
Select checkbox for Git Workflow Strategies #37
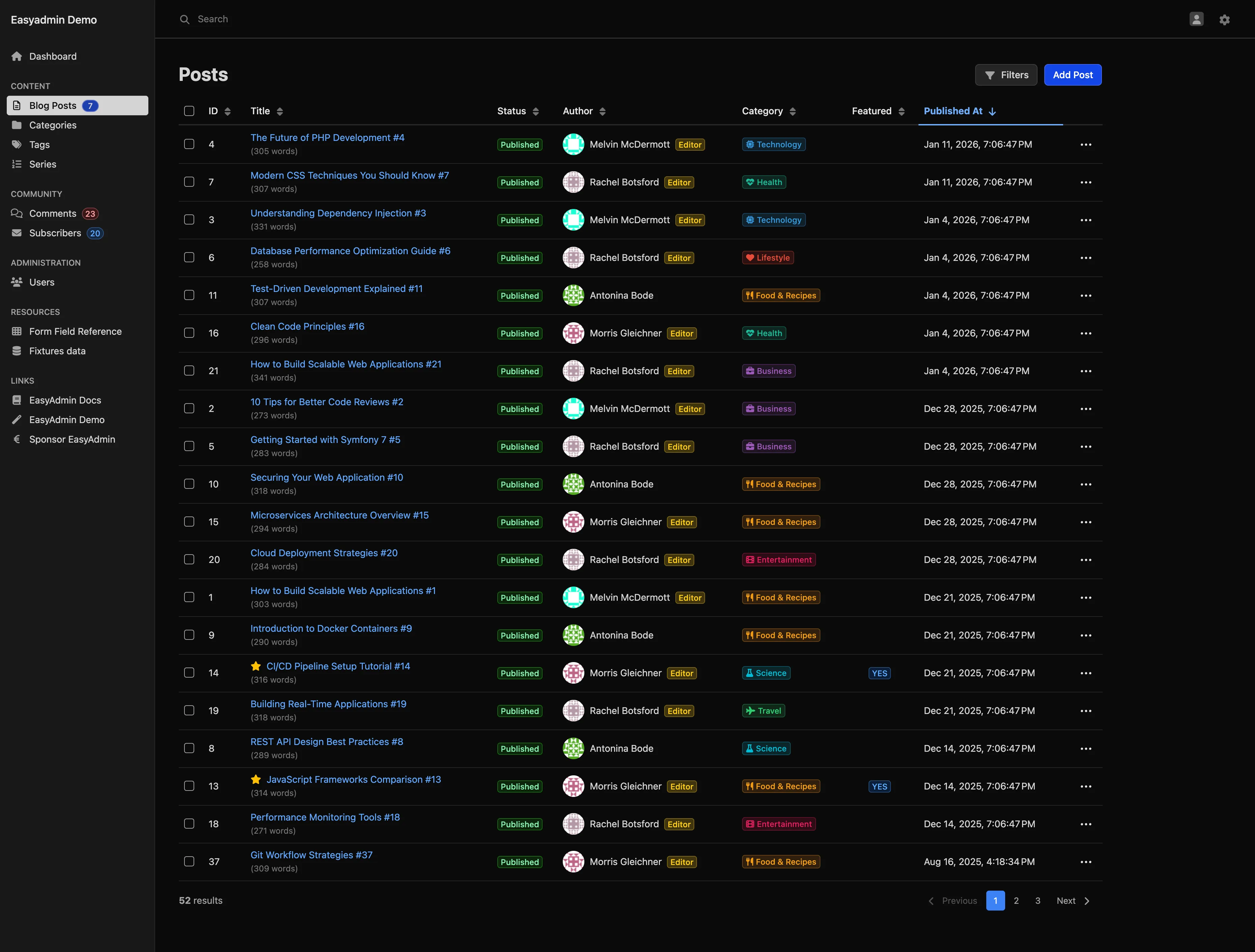[x=189, y=862]
